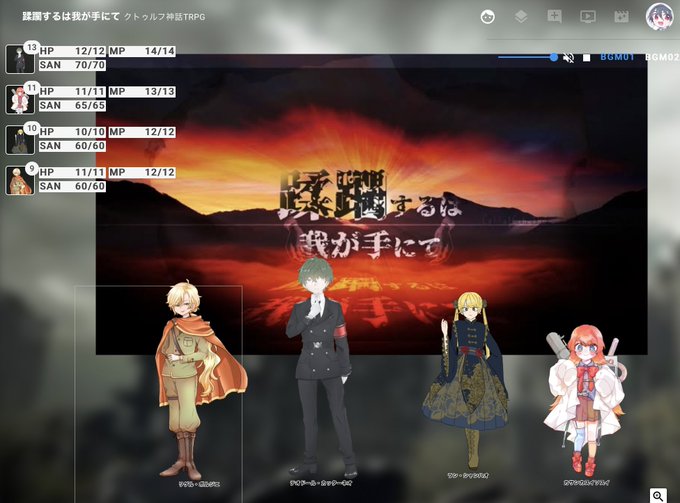Click the room title 蹂躙するは我が手にて
This screenshot has height=503, width=680.
click(x=71, y=16)
